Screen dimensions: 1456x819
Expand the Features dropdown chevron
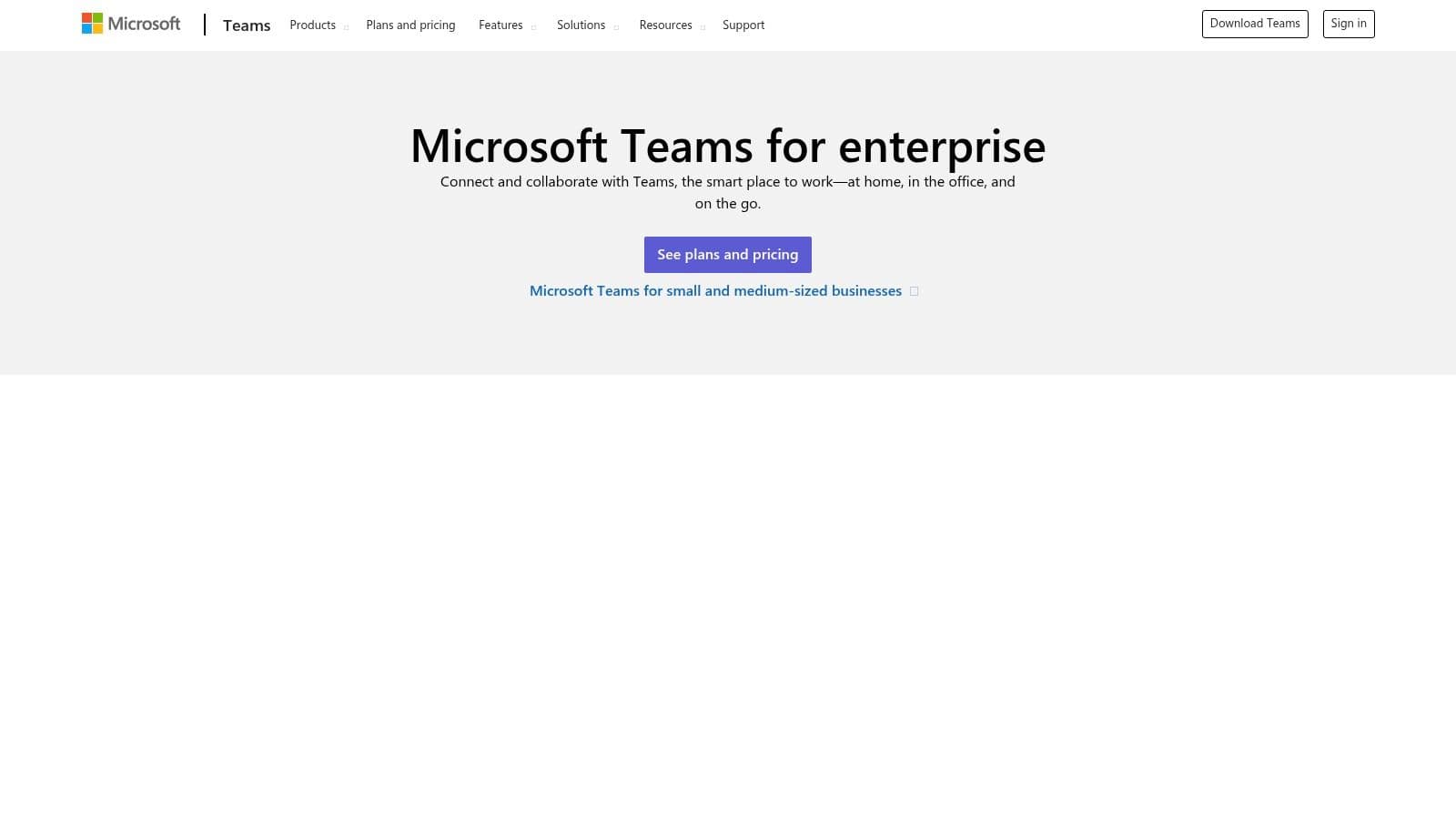coord(533,26)
